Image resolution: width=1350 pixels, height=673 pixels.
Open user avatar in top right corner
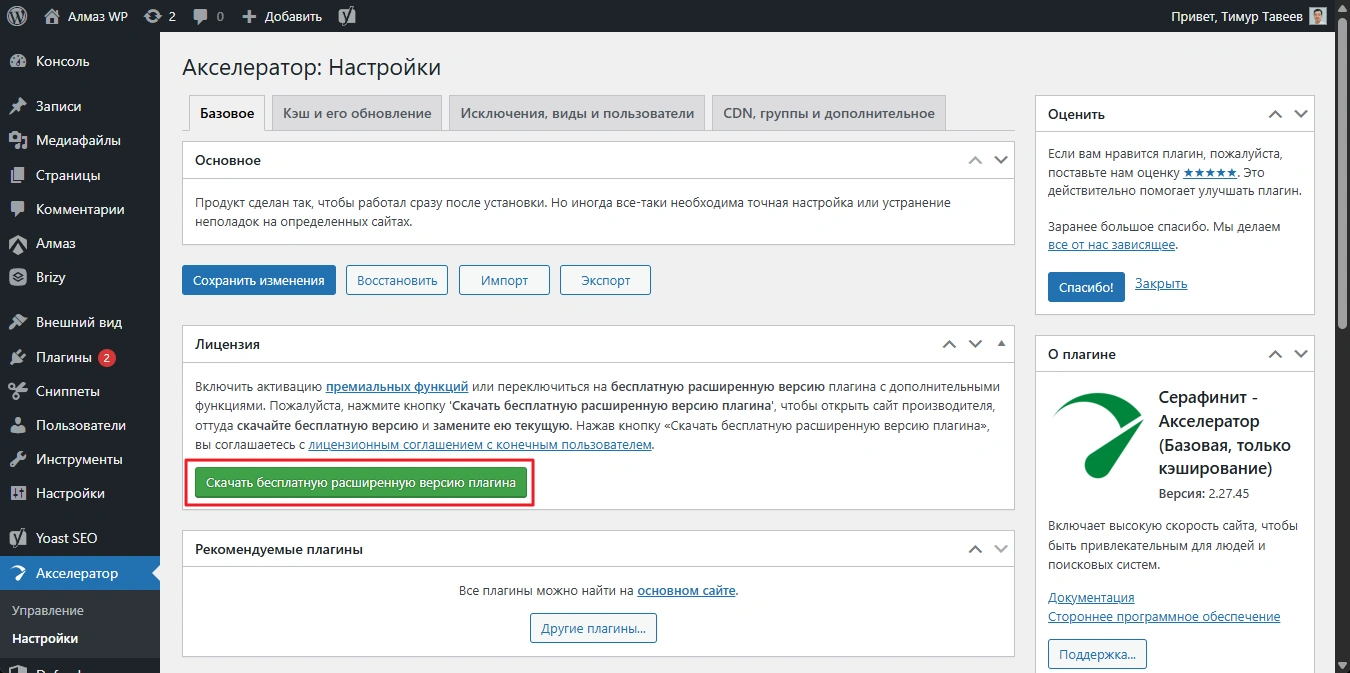pyautogui.click(x=1318, y=16)
